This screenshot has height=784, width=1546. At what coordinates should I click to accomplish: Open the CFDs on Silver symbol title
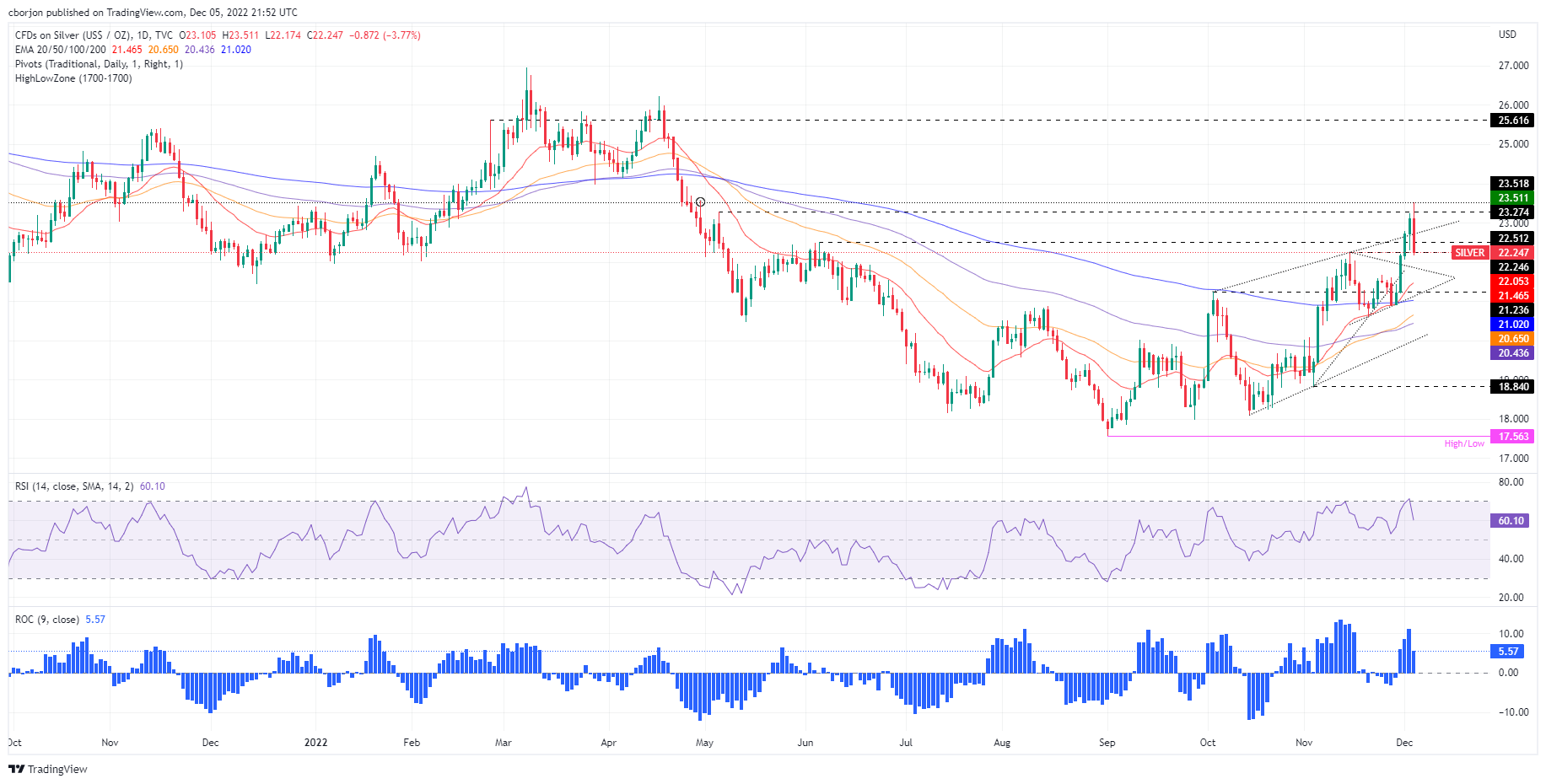pos(93,35)
